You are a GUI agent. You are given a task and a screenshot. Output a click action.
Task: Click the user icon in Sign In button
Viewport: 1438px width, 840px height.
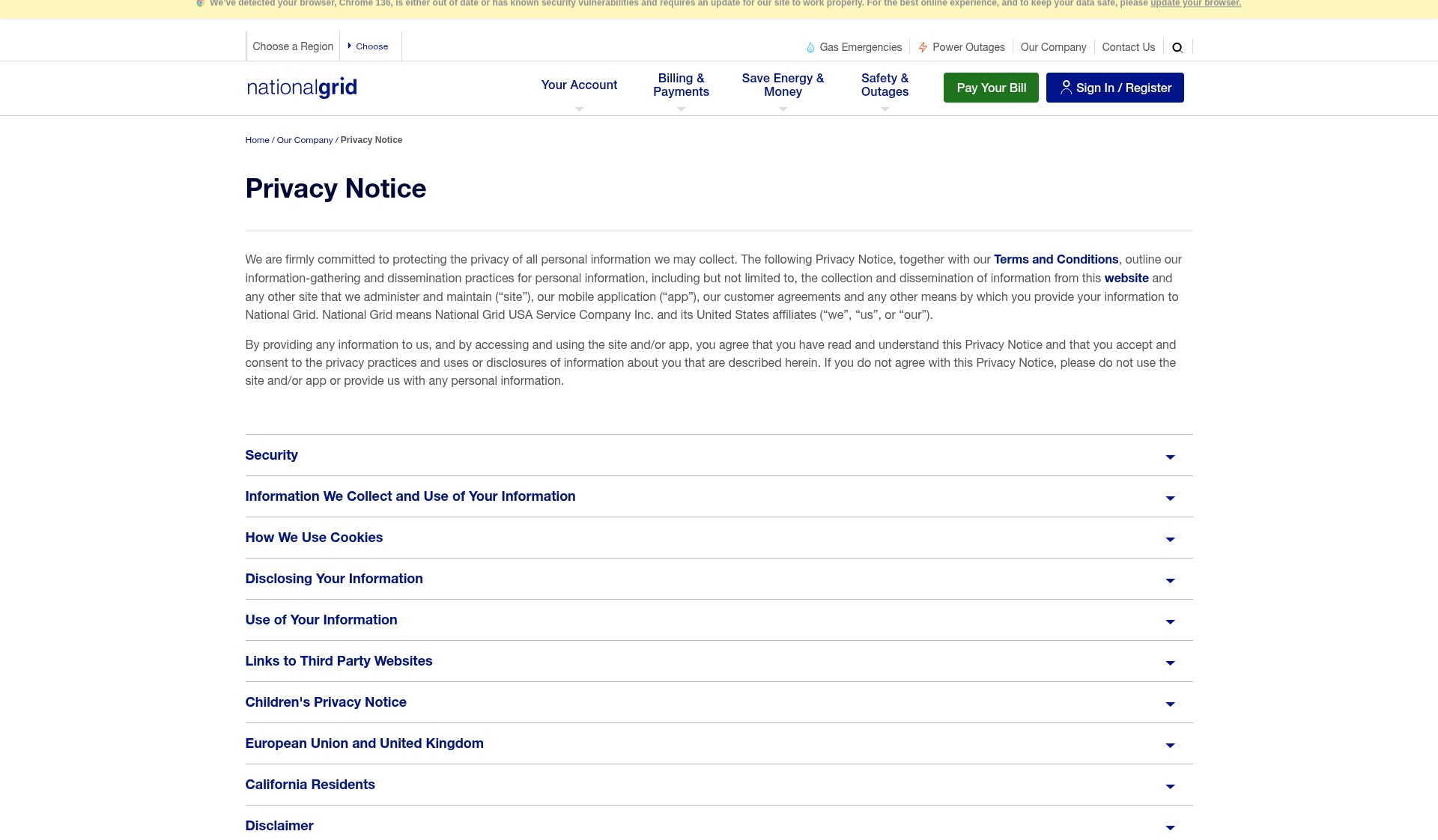click(1066, 87)
